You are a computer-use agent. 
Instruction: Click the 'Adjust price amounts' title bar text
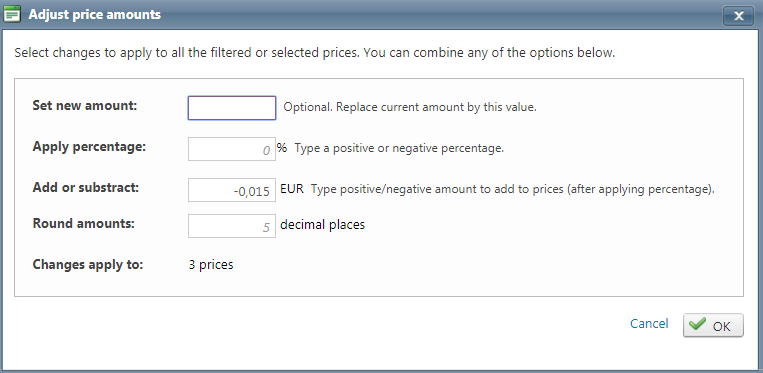click(94, 15)
